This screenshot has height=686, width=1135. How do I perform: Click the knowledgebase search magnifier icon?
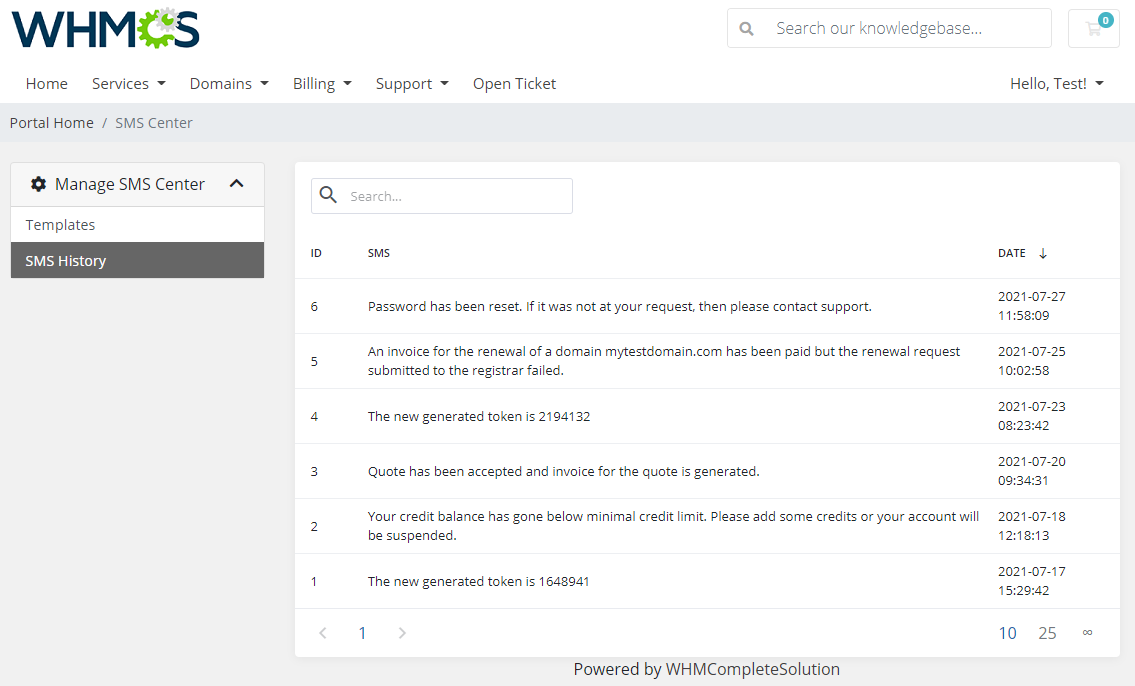tap(746, 28)
